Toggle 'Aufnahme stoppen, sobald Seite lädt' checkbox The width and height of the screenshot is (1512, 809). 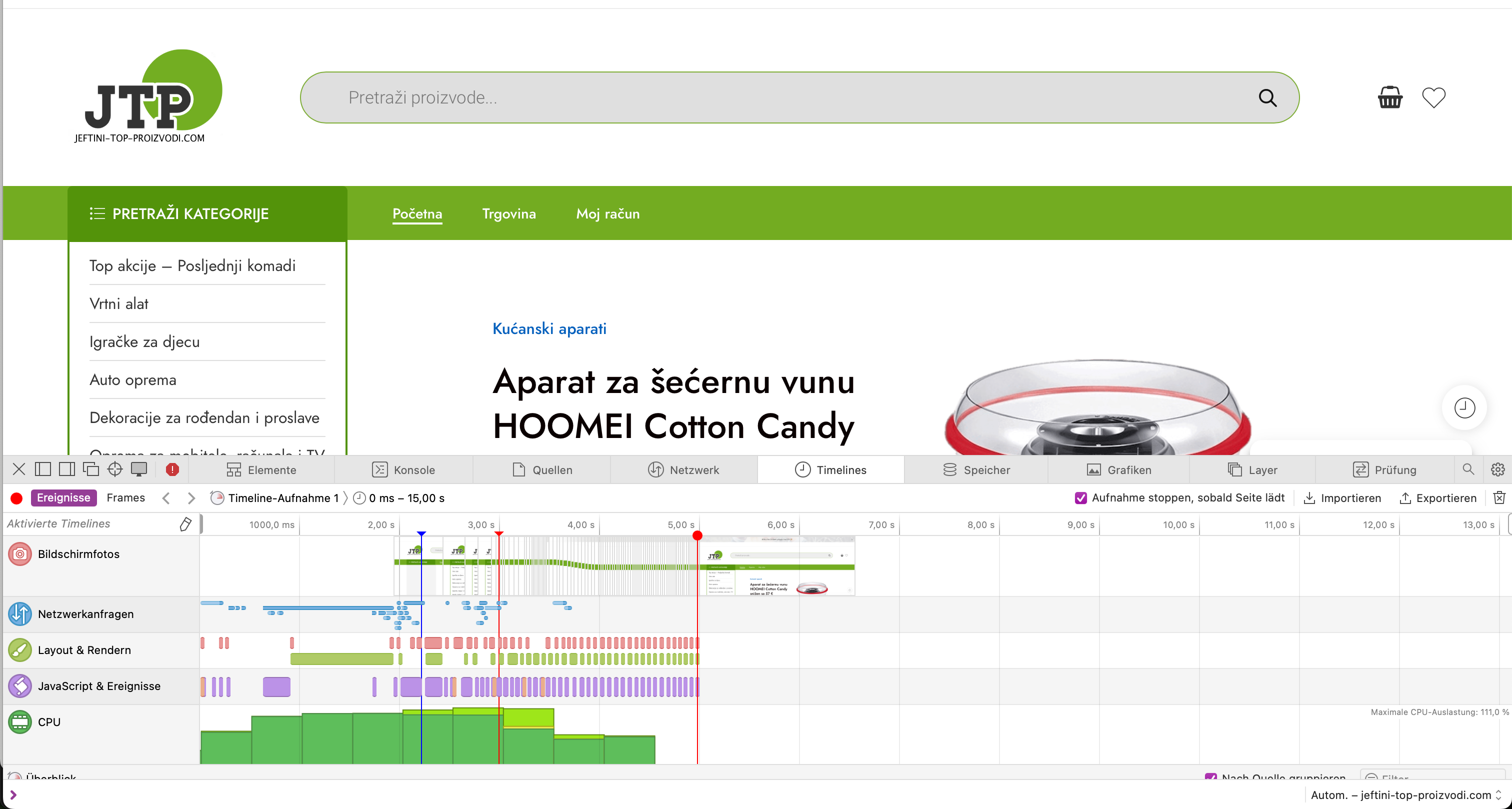[x=1080, y=498]
